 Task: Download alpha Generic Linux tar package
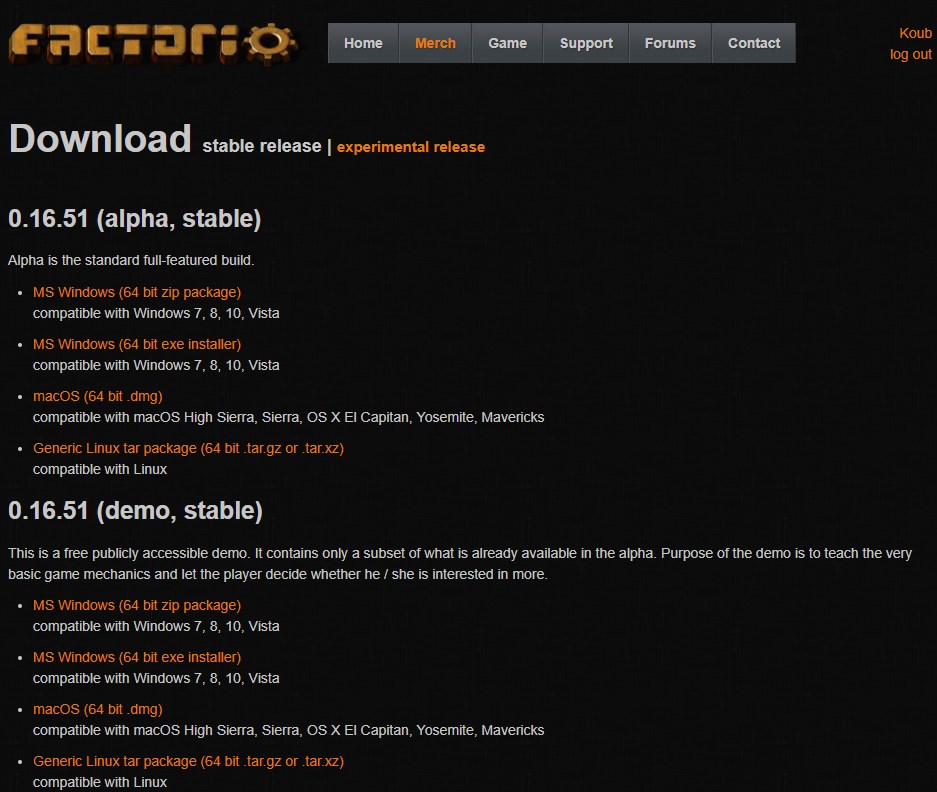(188, 448)
